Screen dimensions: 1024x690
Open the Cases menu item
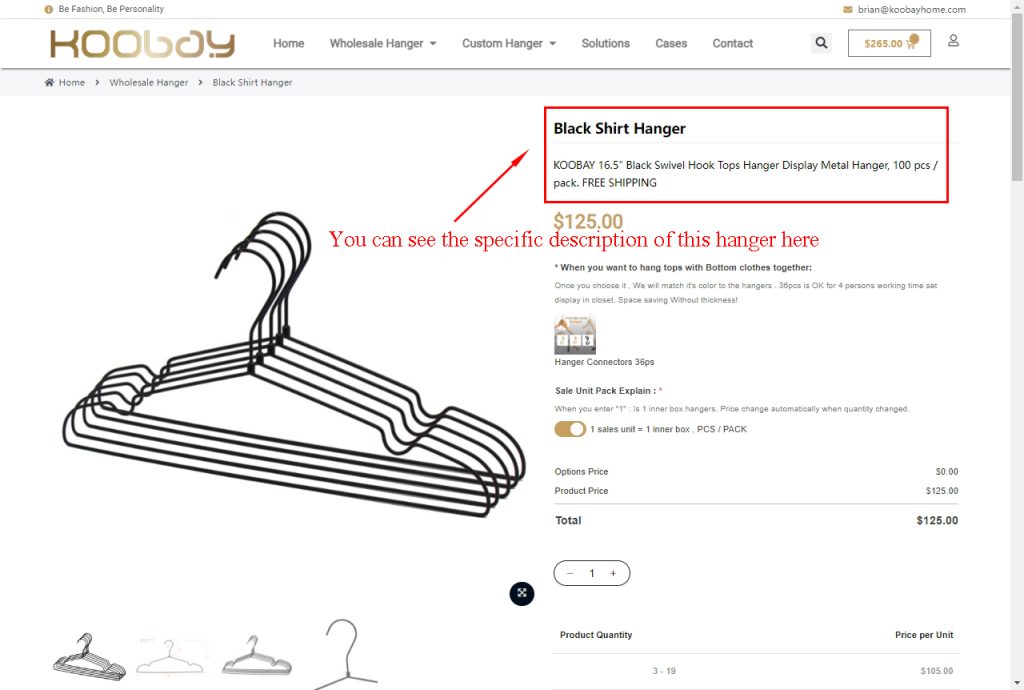coord(671,43)
